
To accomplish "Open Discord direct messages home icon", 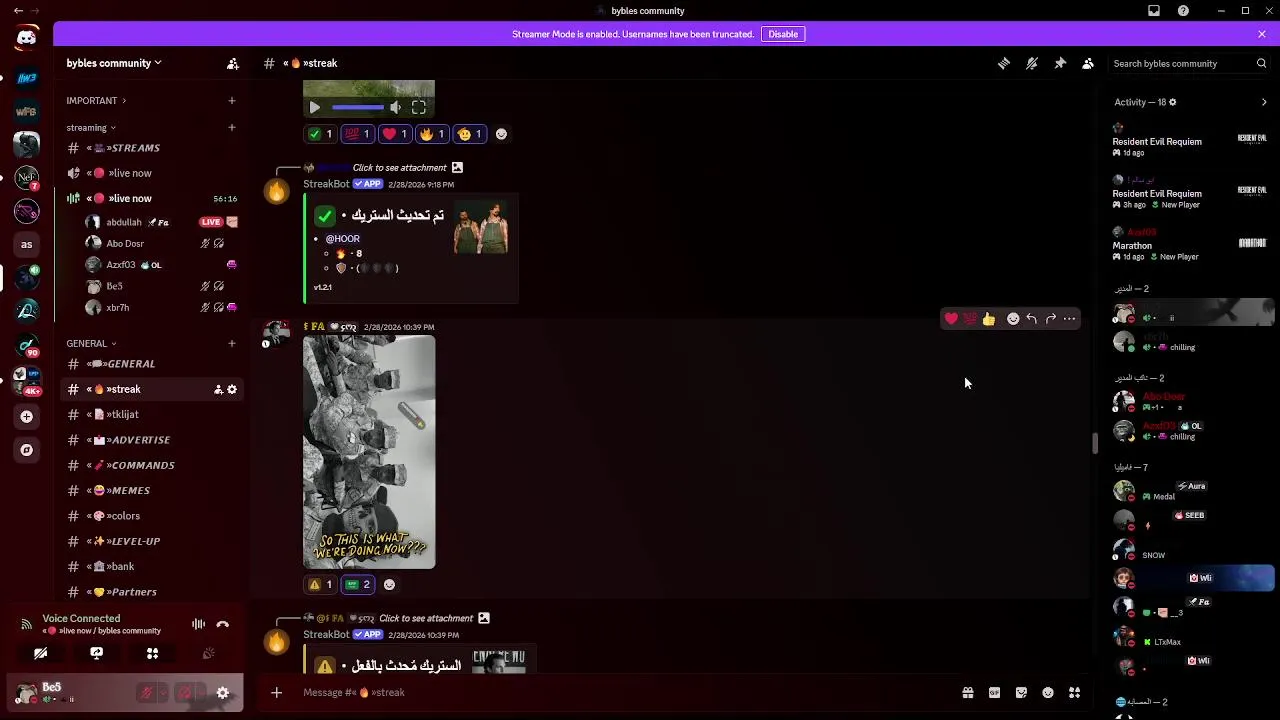I will [x=27, y=38].
